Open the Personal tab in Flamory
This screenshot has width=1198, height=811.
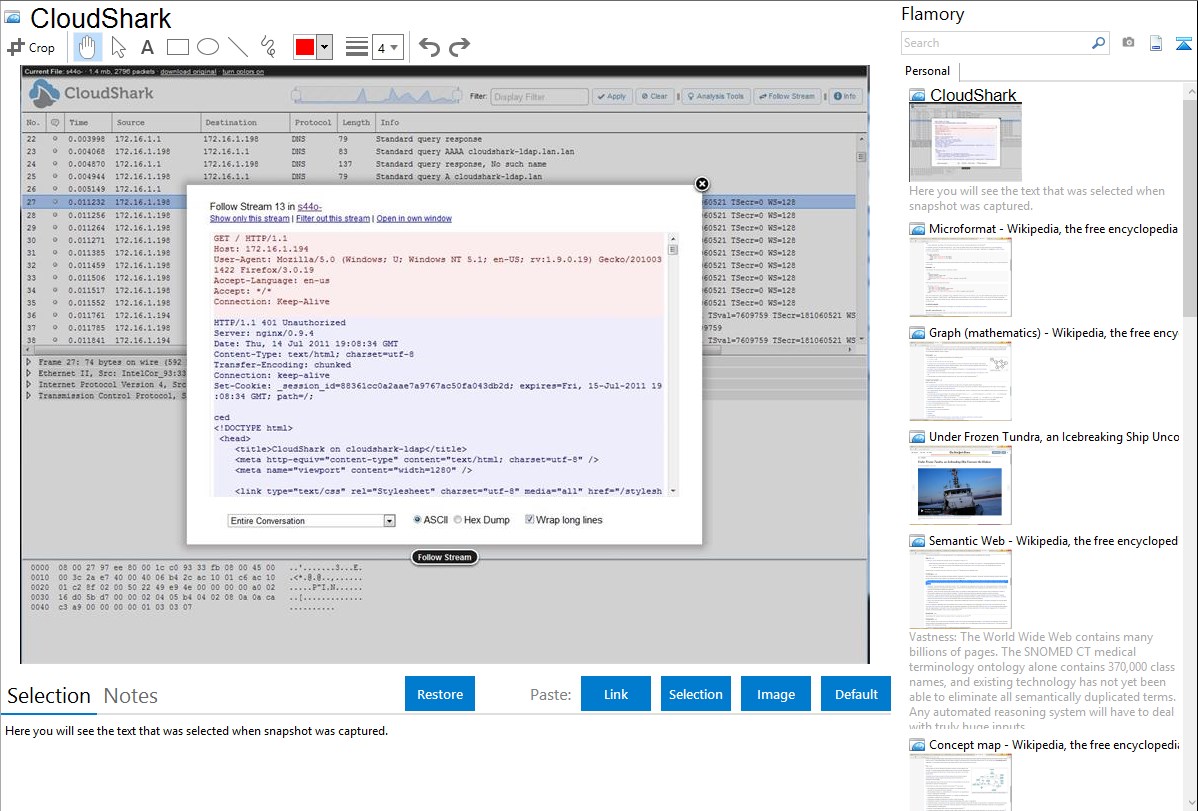(928, 71)
